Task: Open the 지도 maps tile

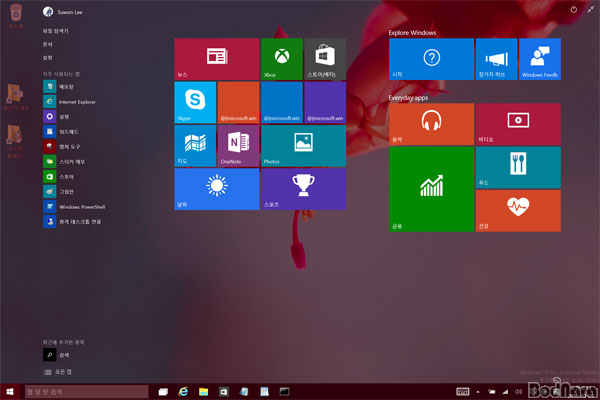Action: [x=195, y=146]
